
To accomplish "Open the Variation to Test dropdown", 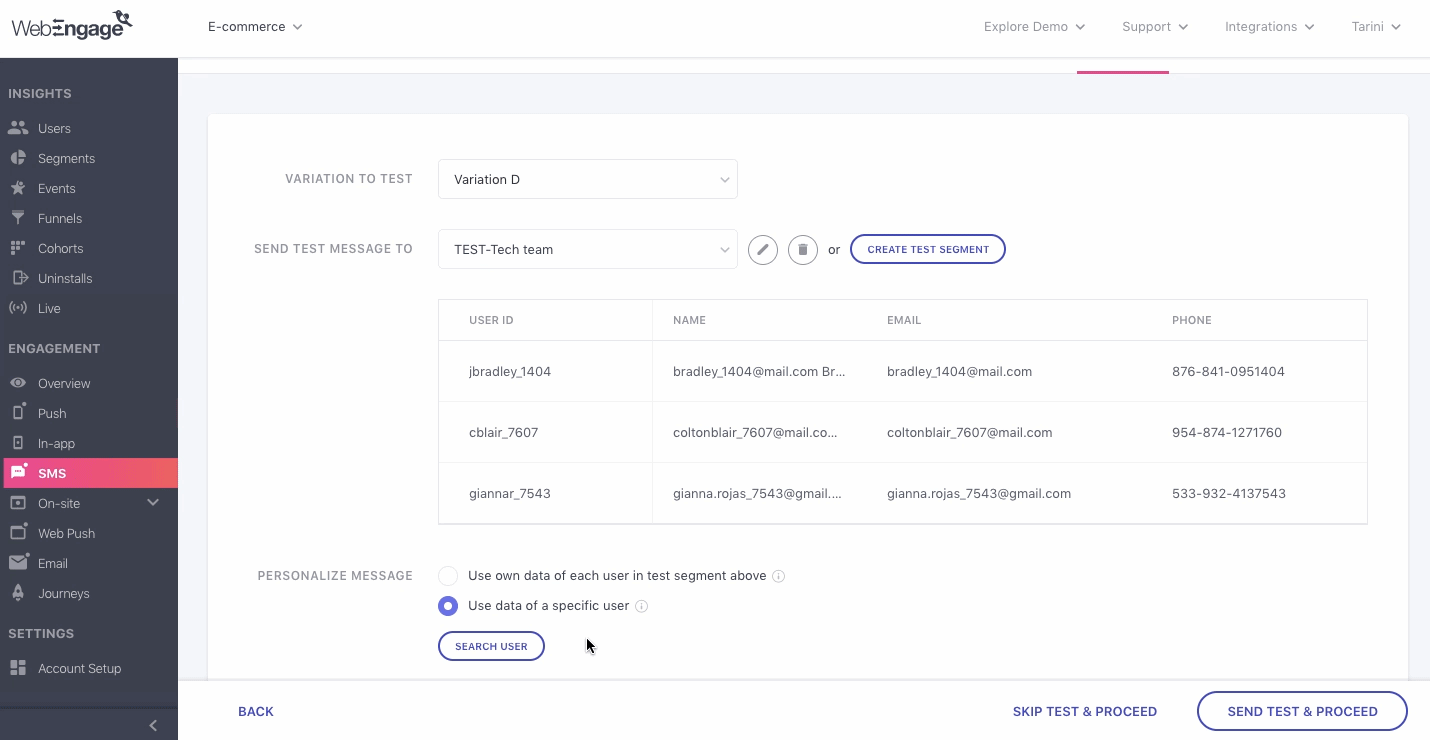I will click(x=588, y=179).
